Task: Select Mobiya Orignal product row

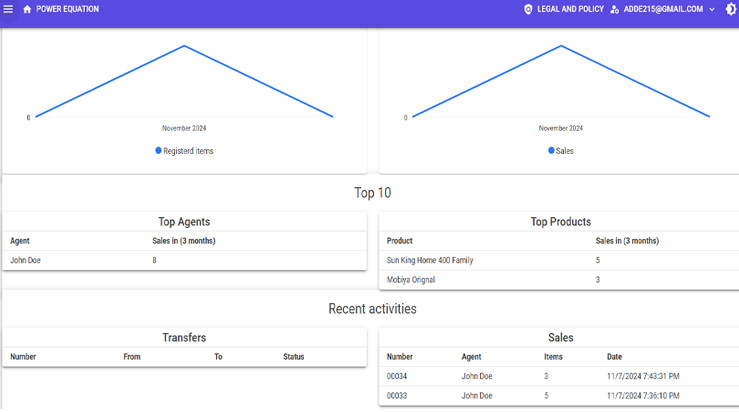Action: point(411,280)
